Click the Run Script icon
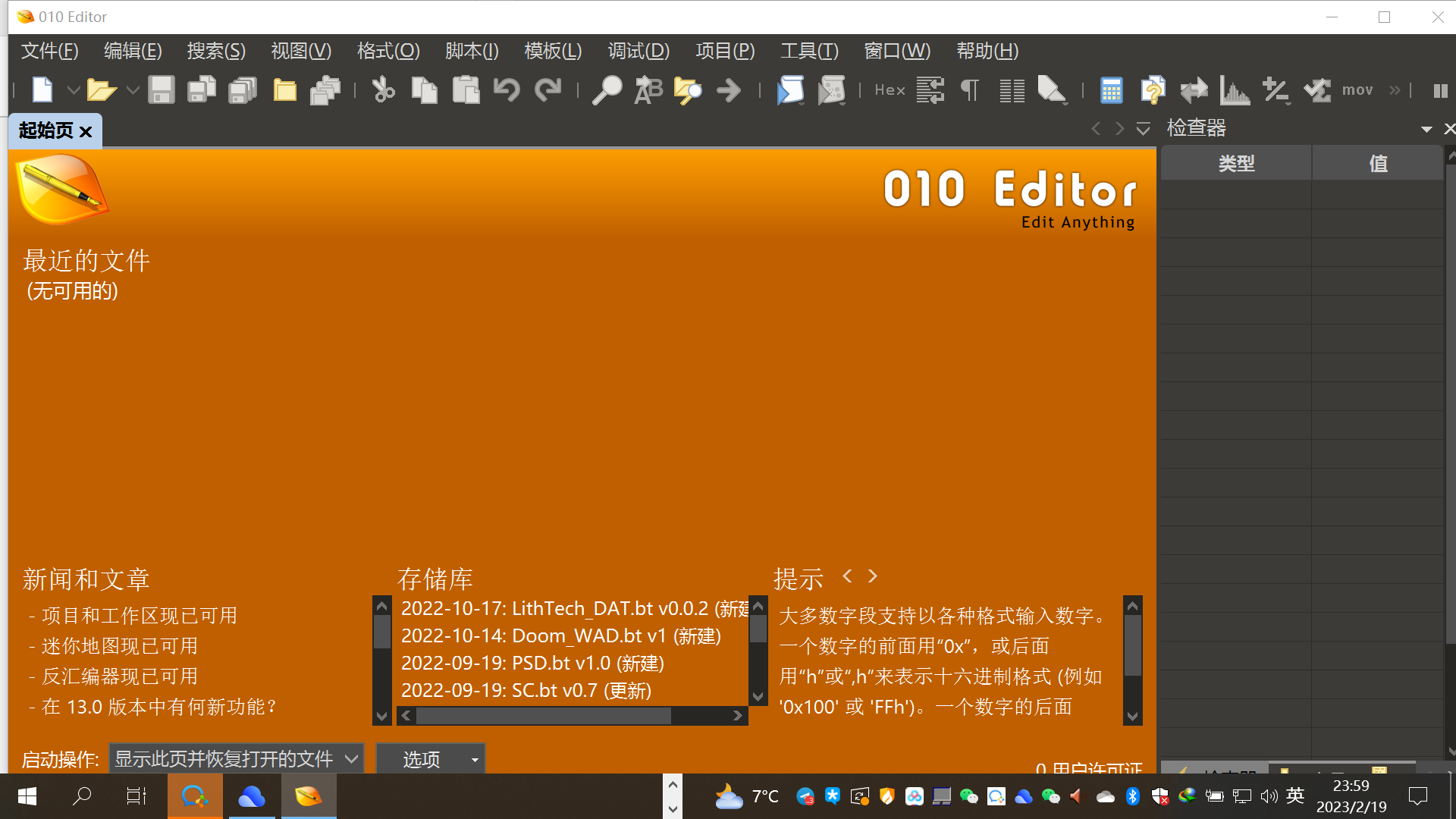Screen dimensions: 1456x819 (790, 90)
